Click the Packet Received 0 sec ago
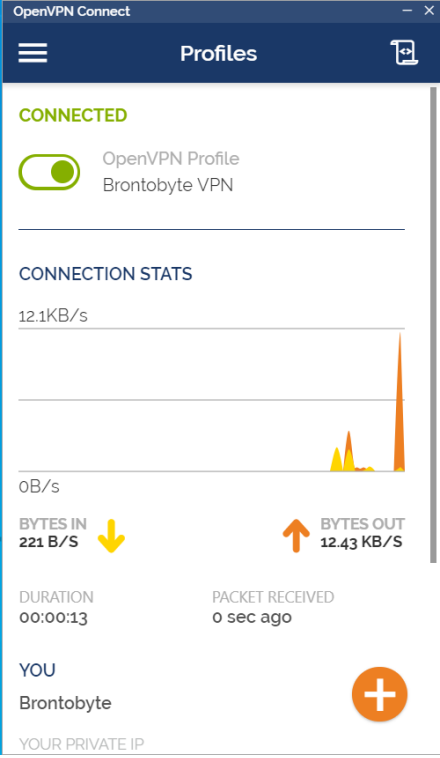Image resolution: width=440 pixels, height=758 pixels. coord(252,618)
